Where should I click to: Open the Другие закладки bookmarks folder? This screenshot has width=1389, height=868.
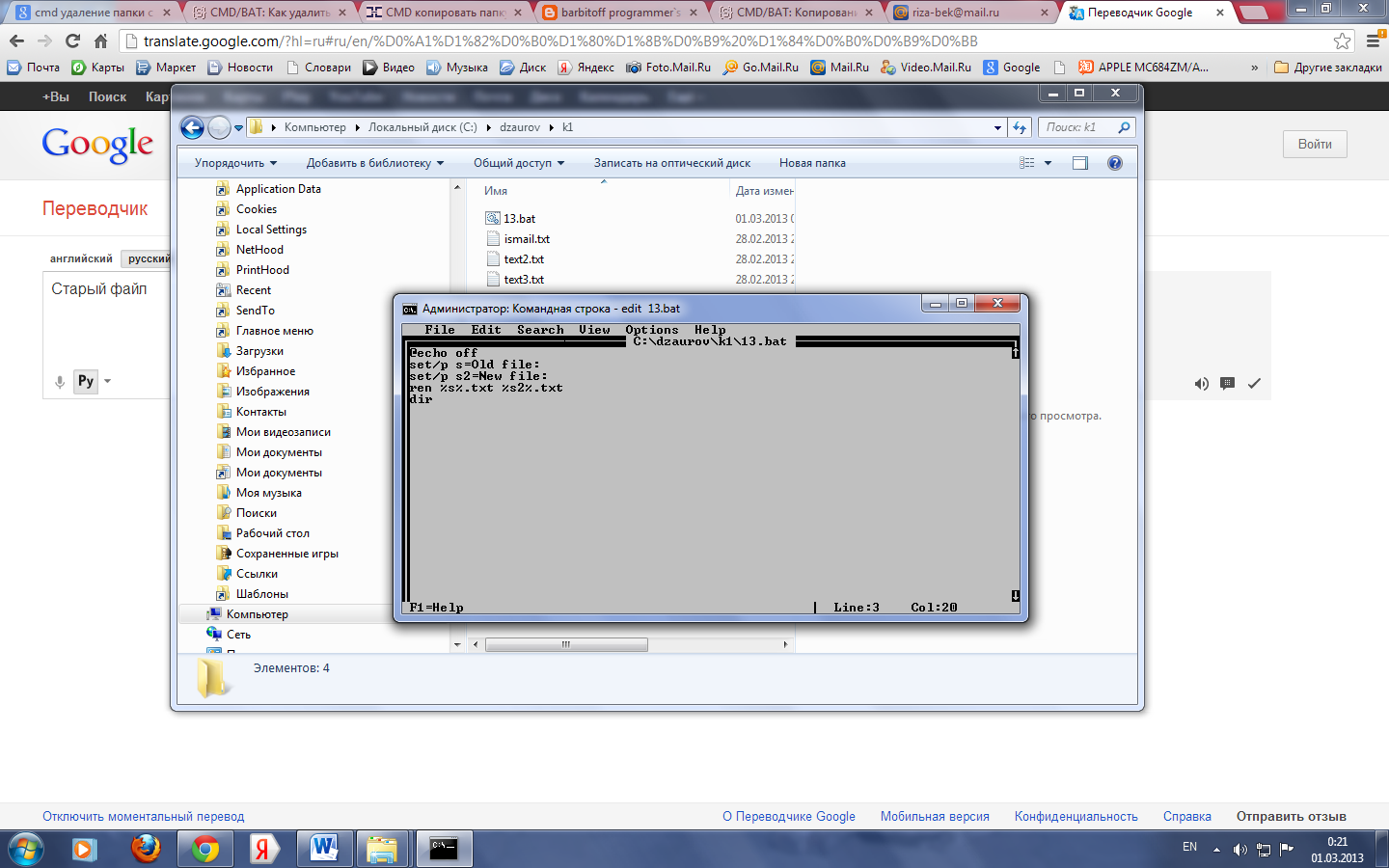[x=1328, y=68]
